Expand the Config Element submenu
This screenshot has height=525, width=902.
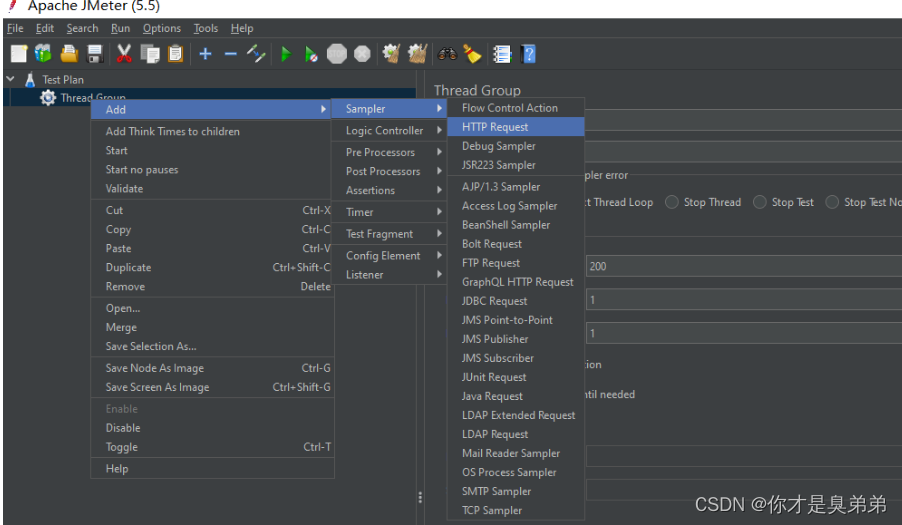click(x=389, y=255)
